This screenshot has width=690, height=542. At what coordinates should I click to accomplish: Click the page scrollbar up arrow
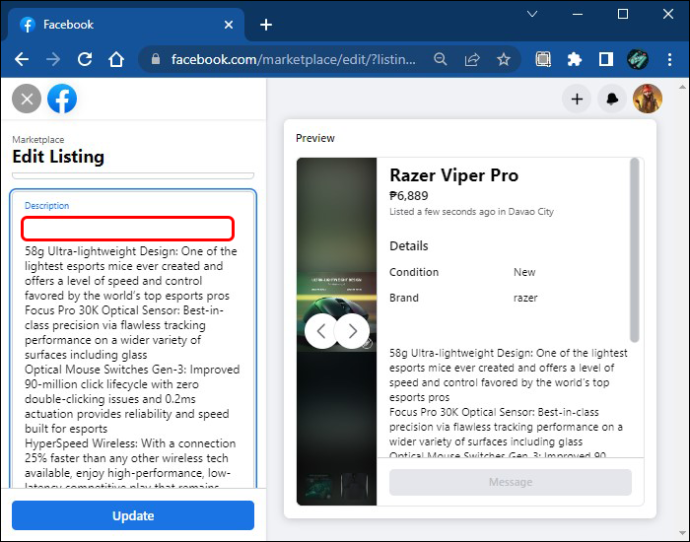point(683,88)
